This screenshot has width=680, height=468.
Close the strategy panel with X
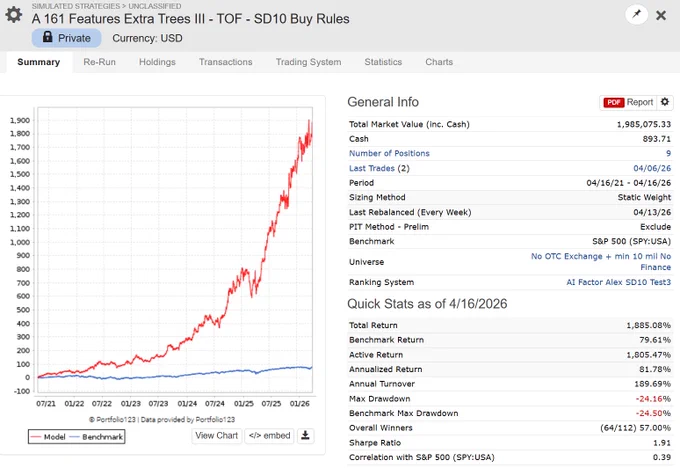tap(661, 15)
